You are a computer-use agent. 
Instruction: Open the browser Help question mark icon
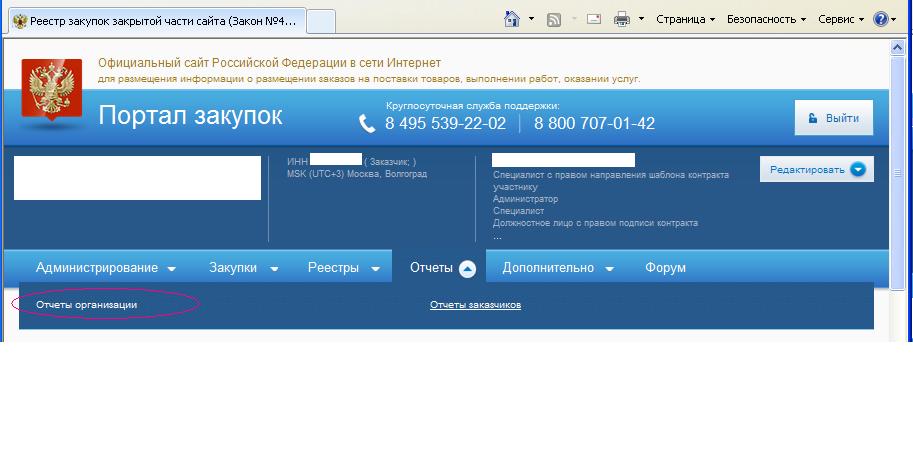tap(880, 19)
